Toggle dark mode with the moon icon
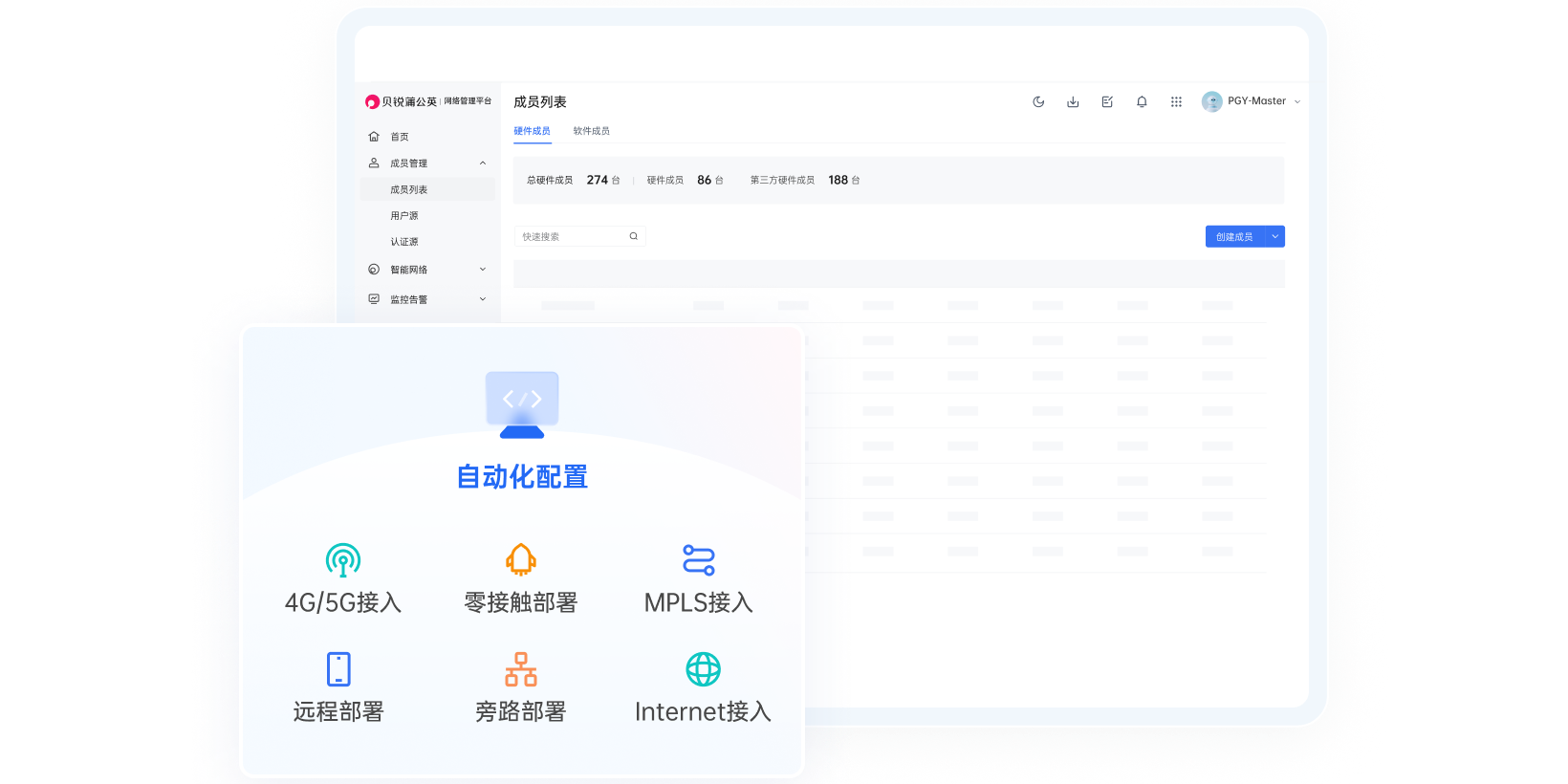Image resolution: width=1568 pixels, height=784 pixels. (1038, 101)
